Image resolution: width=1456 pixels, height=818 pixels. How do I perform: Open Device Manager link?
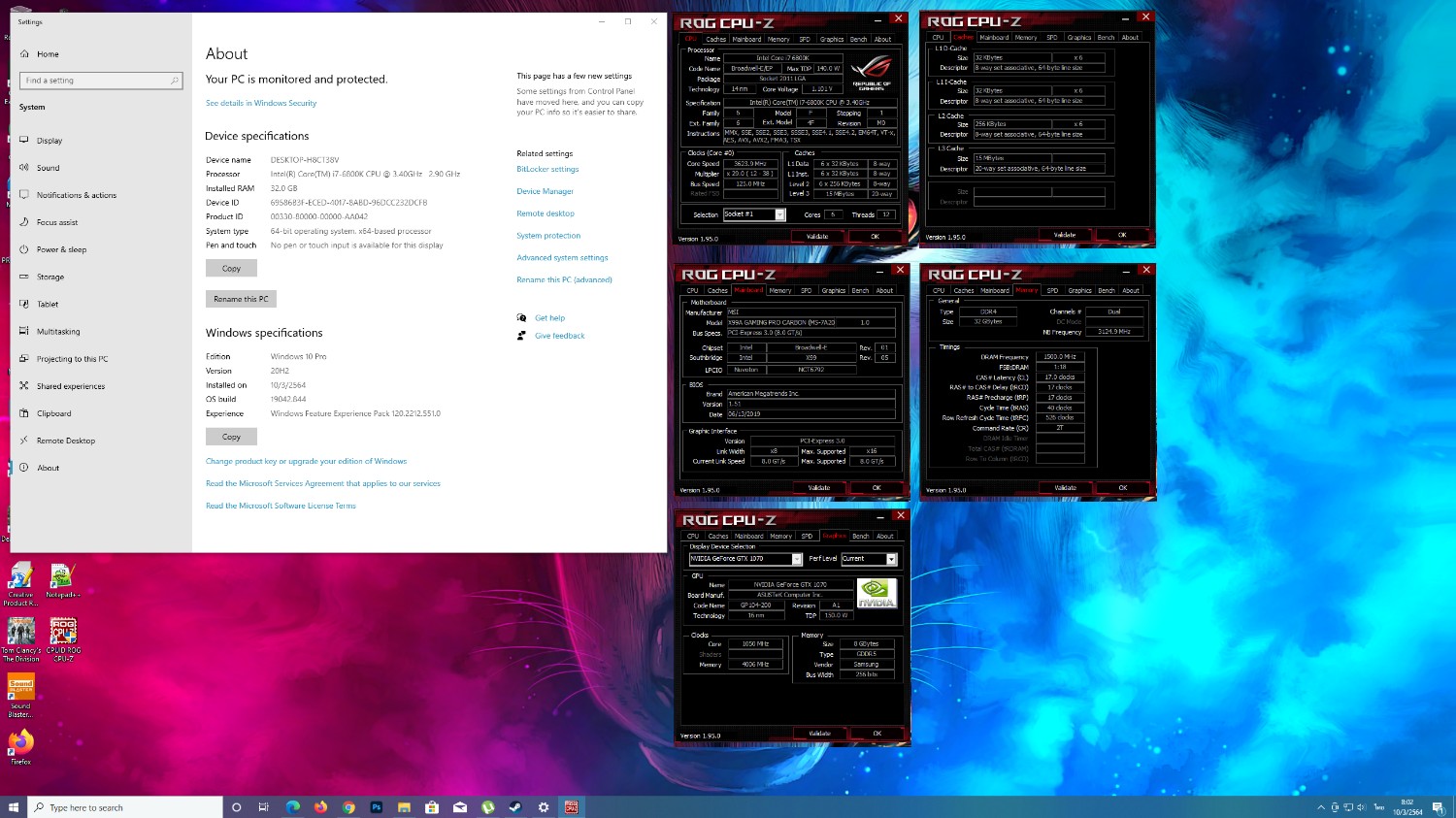tap(545, 192)
